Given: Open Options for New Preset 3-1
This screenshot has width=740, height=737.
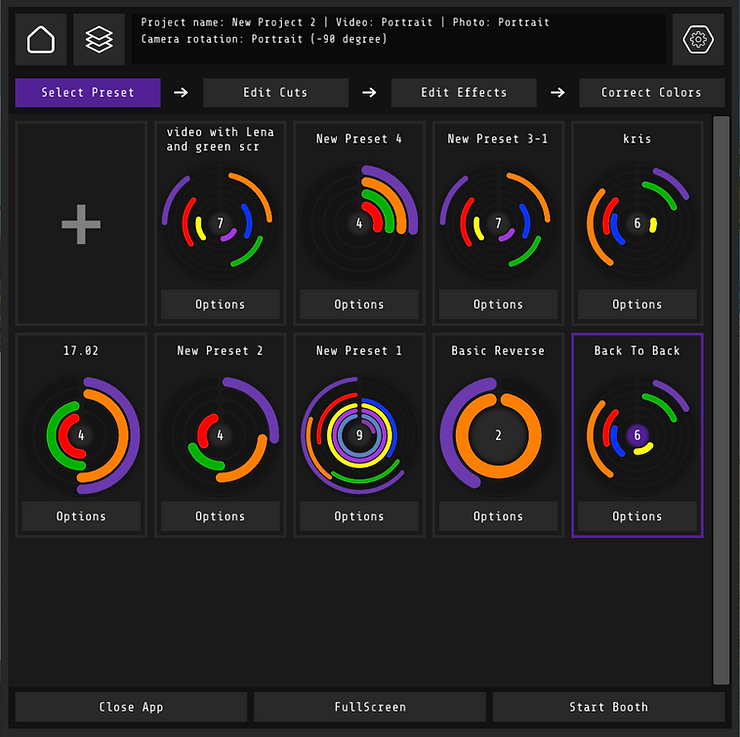Looking at the screenshot, I should coord(498,304).
